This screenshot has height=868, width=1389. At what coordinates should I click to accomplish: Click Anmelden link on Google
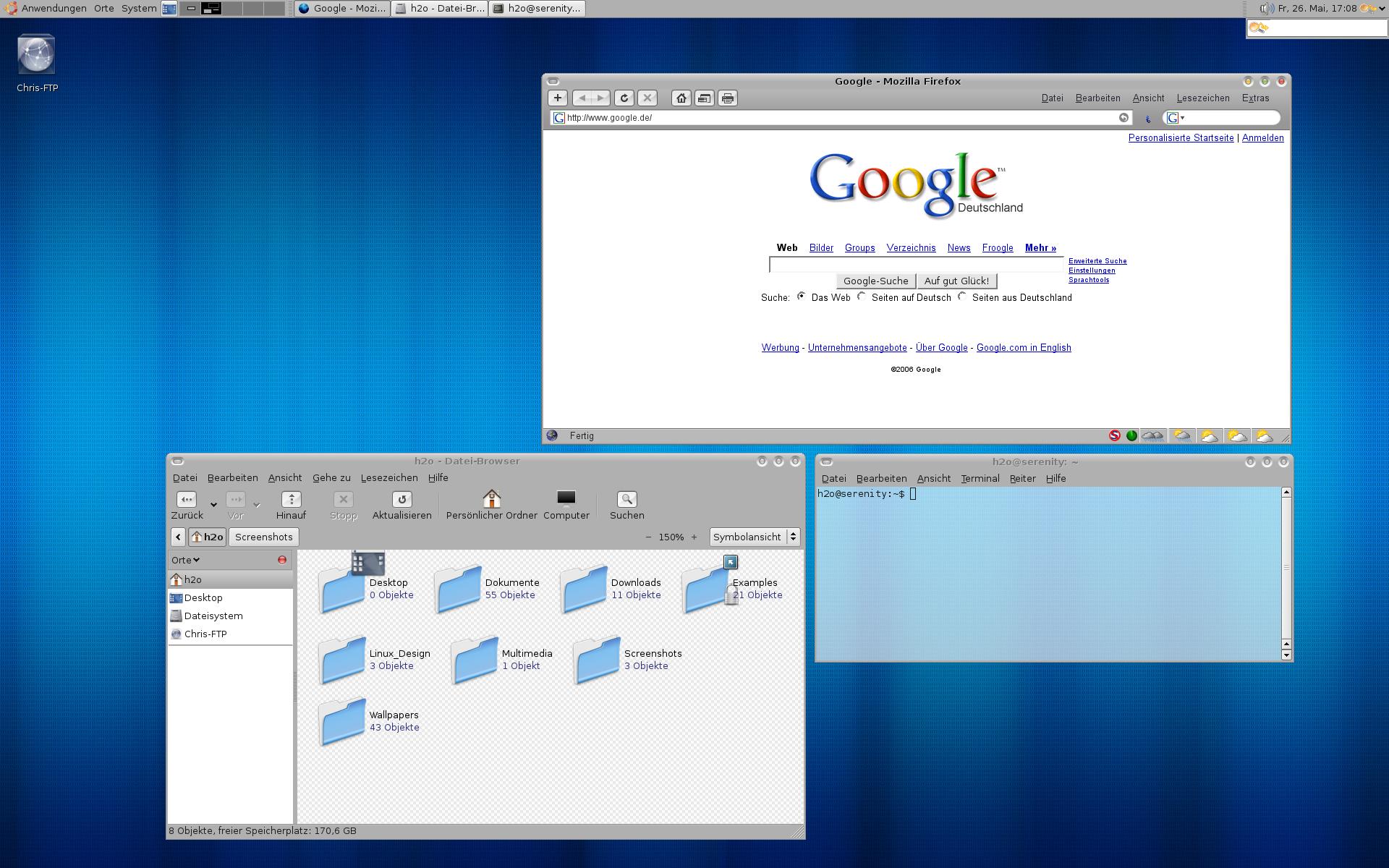click(1262, 138)
